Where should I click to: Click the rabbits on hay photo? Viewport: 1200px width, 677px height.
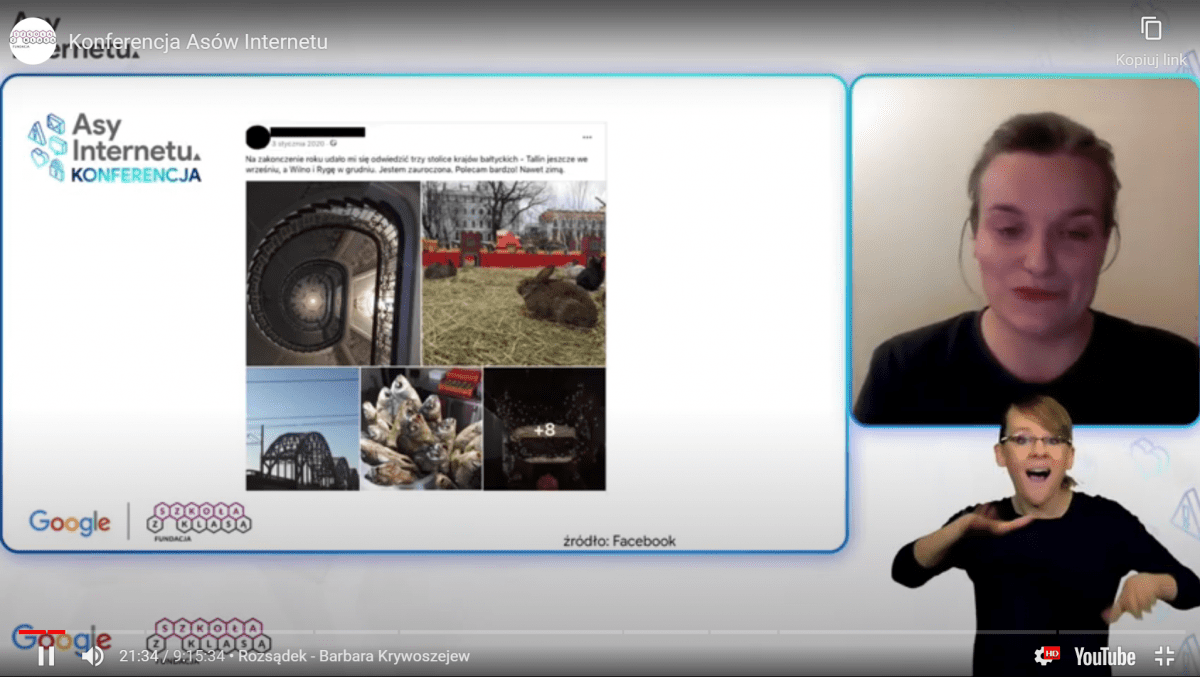tap(514, 273)
